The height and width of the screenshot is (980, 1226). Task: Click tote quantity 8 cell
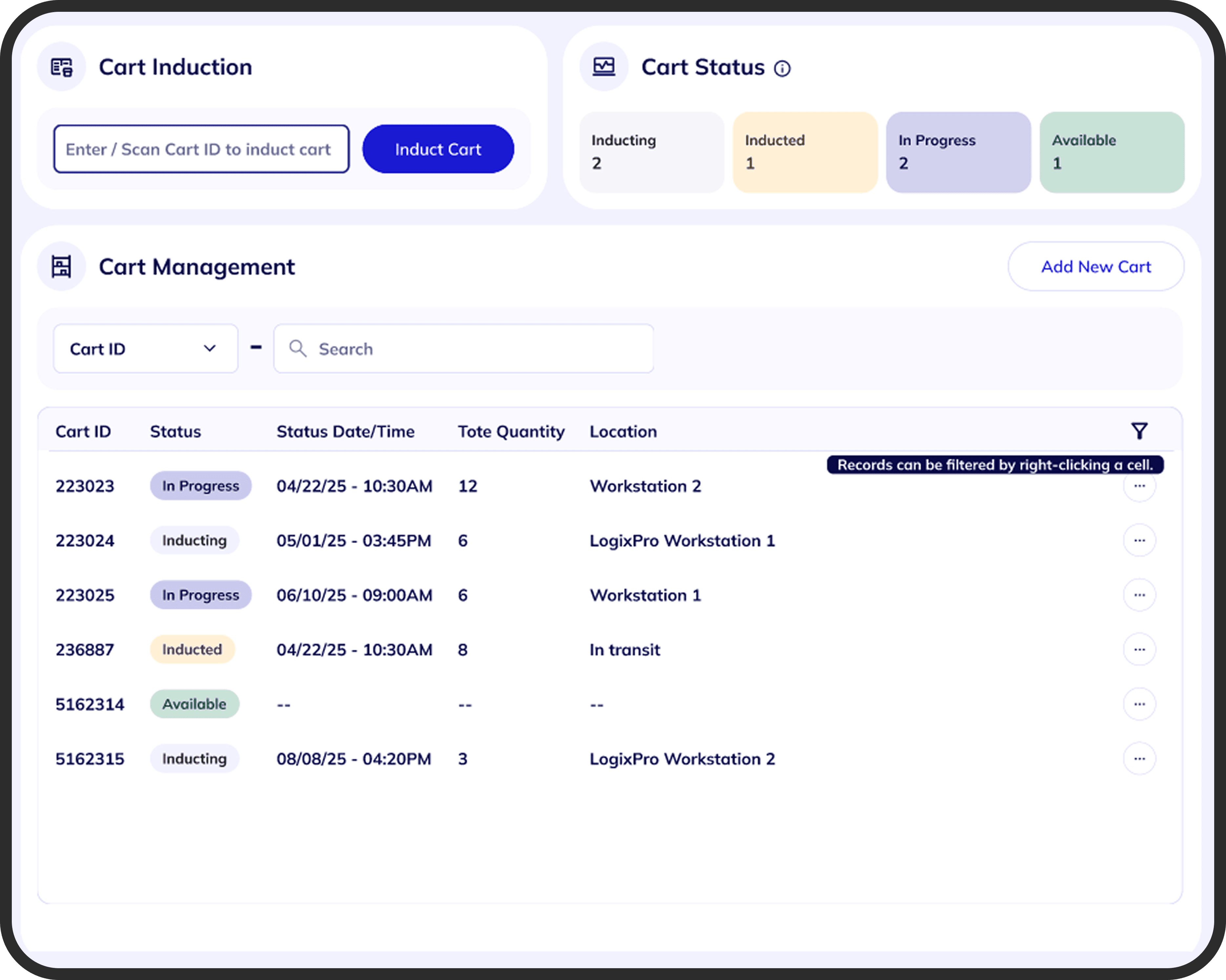click(463, 650)
